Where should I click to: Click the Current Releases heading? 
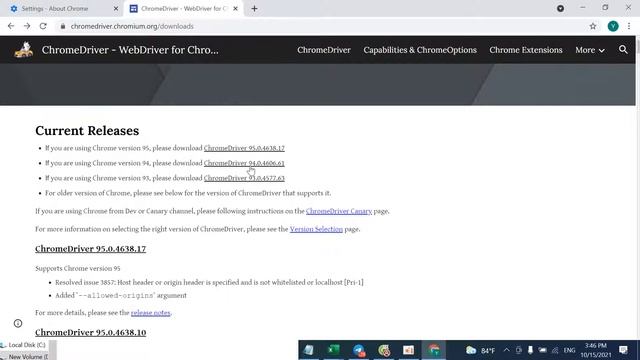click(87, 131)
